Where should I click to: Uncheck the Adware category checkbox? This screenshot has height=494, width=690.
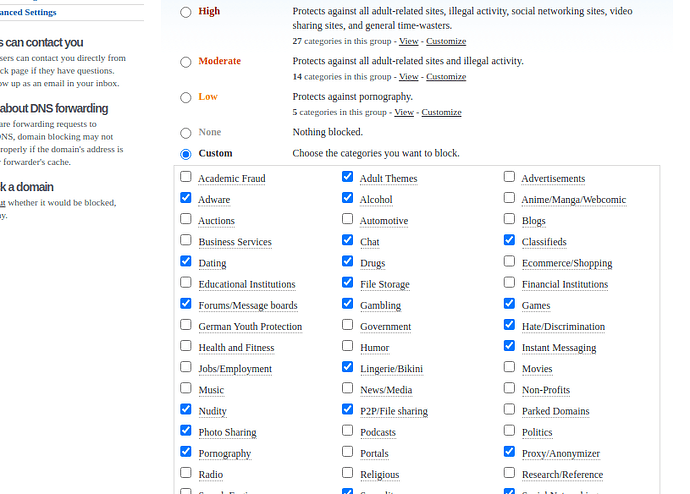click(x=186, y=198)
